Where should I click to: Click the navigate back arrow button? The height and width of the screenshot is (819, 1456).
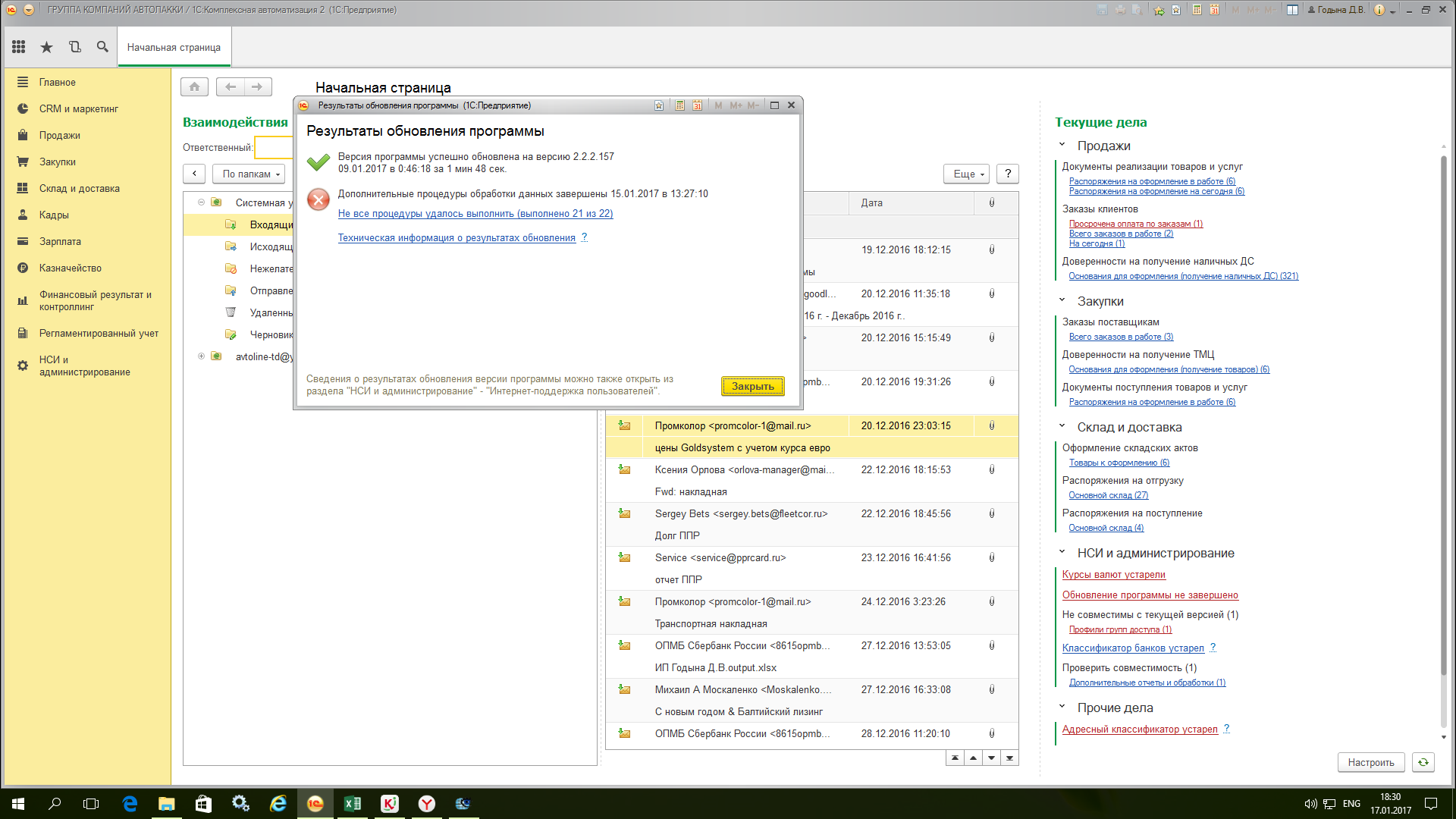pyautogui.click(x=231, y=87)
